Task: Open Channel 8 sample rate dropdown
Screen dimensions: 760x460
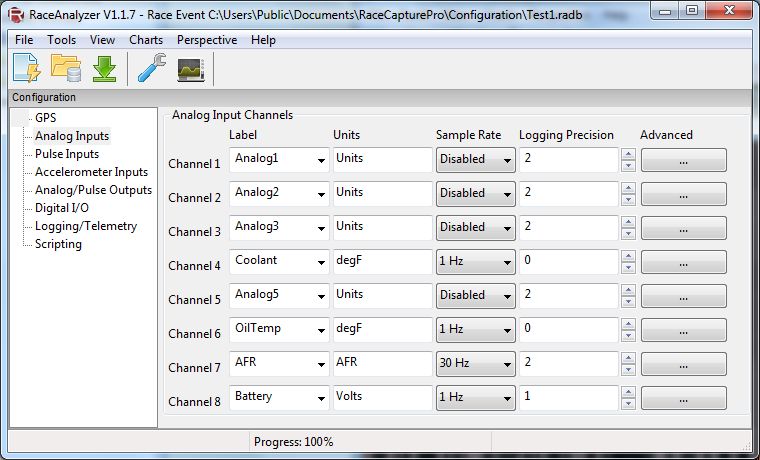Action: (475, 397)
